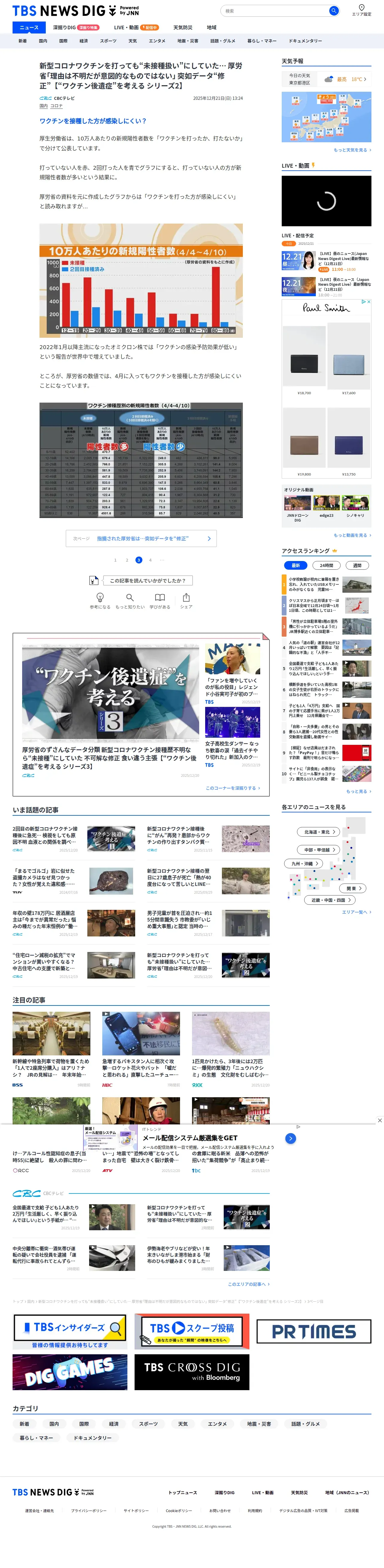
Task: Close the bottom sticky ad banner
Action: click(380, 1120)
